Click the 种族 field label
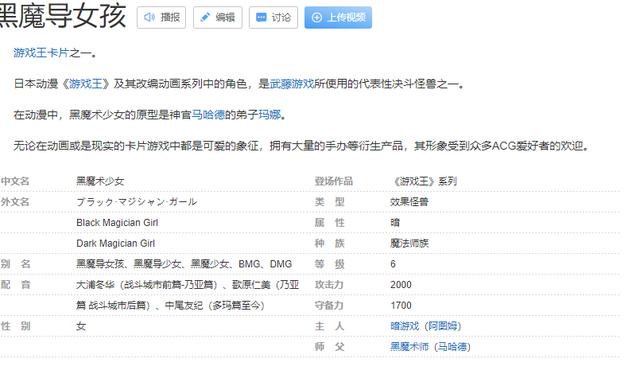640x382 pixels. tap(329, 243)
